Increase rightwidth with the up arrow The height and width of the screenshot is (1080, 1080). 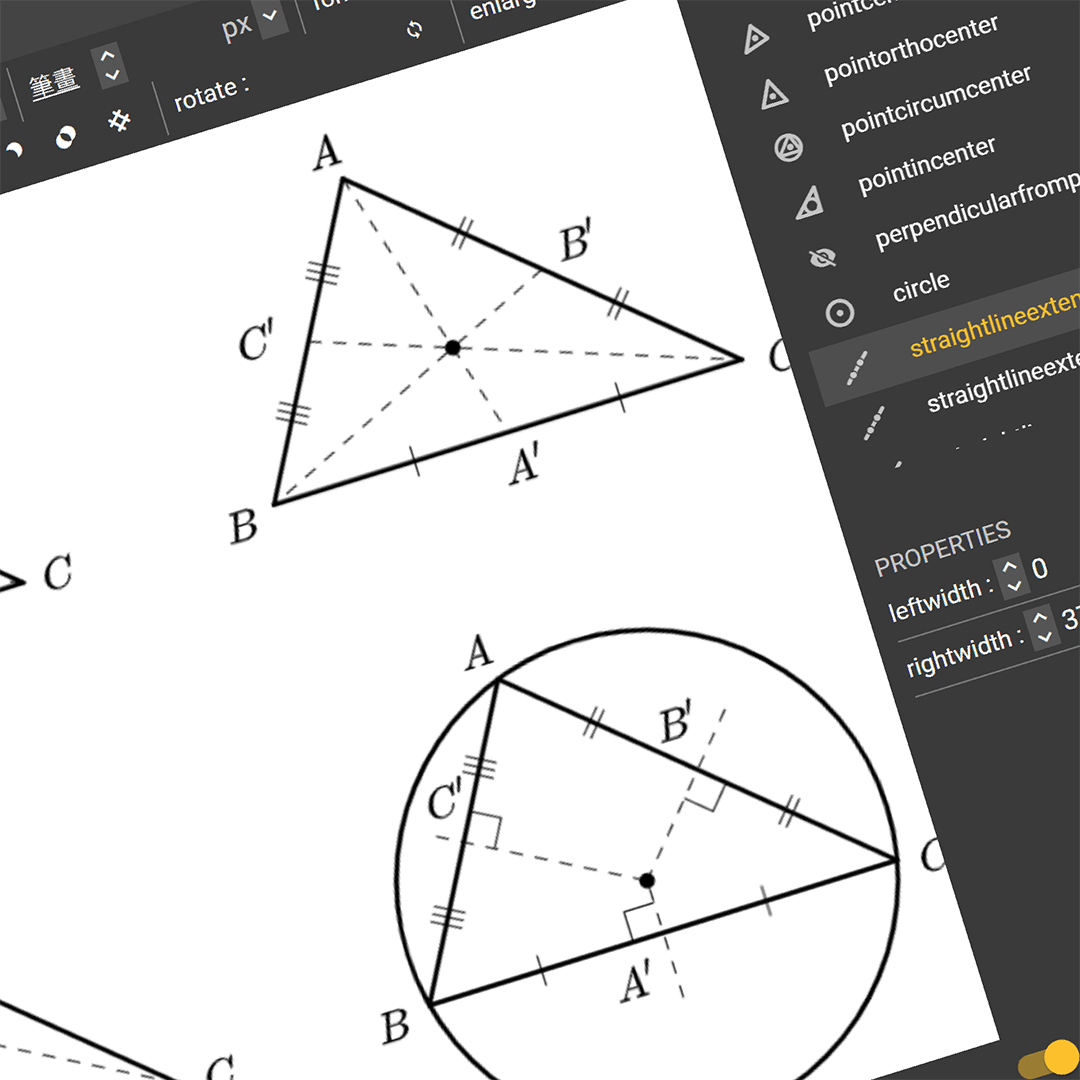[x=1039, y=618]
